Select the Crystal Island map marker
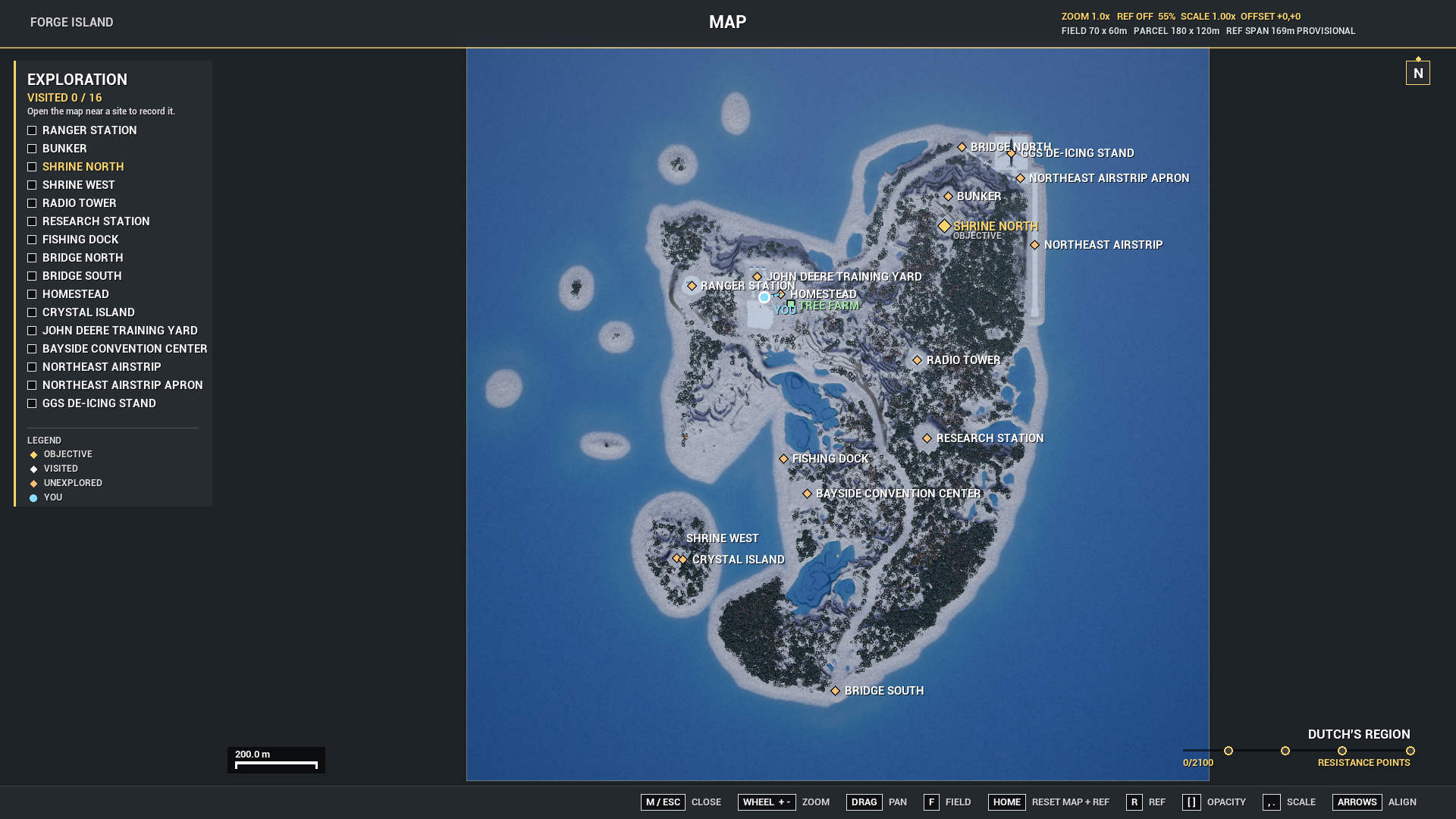This screenshot has width=1456, height=819. point(683,560)
